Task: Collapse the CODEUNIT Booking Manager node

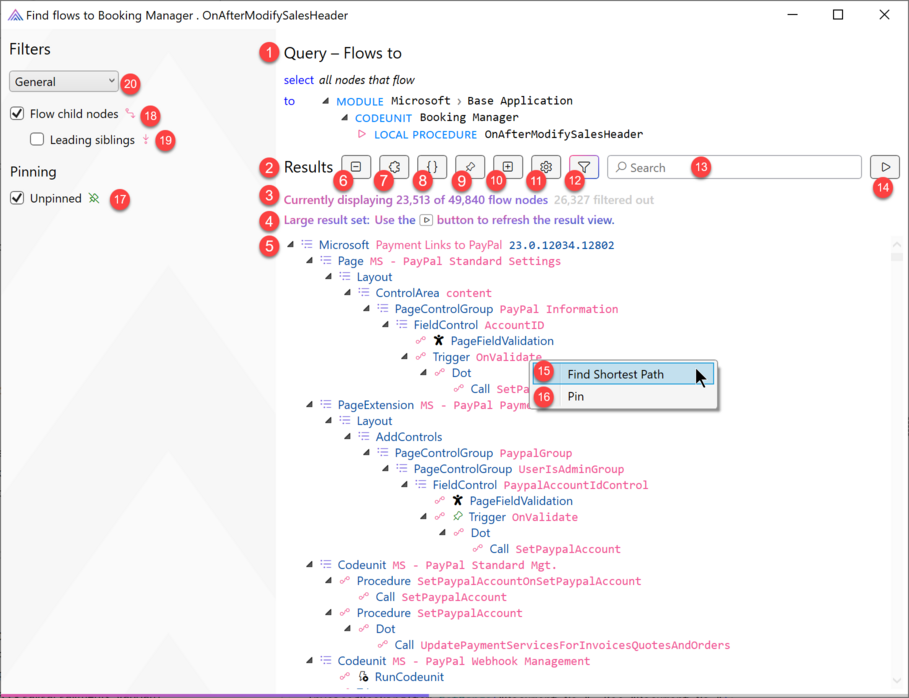Action: [344, 118]
